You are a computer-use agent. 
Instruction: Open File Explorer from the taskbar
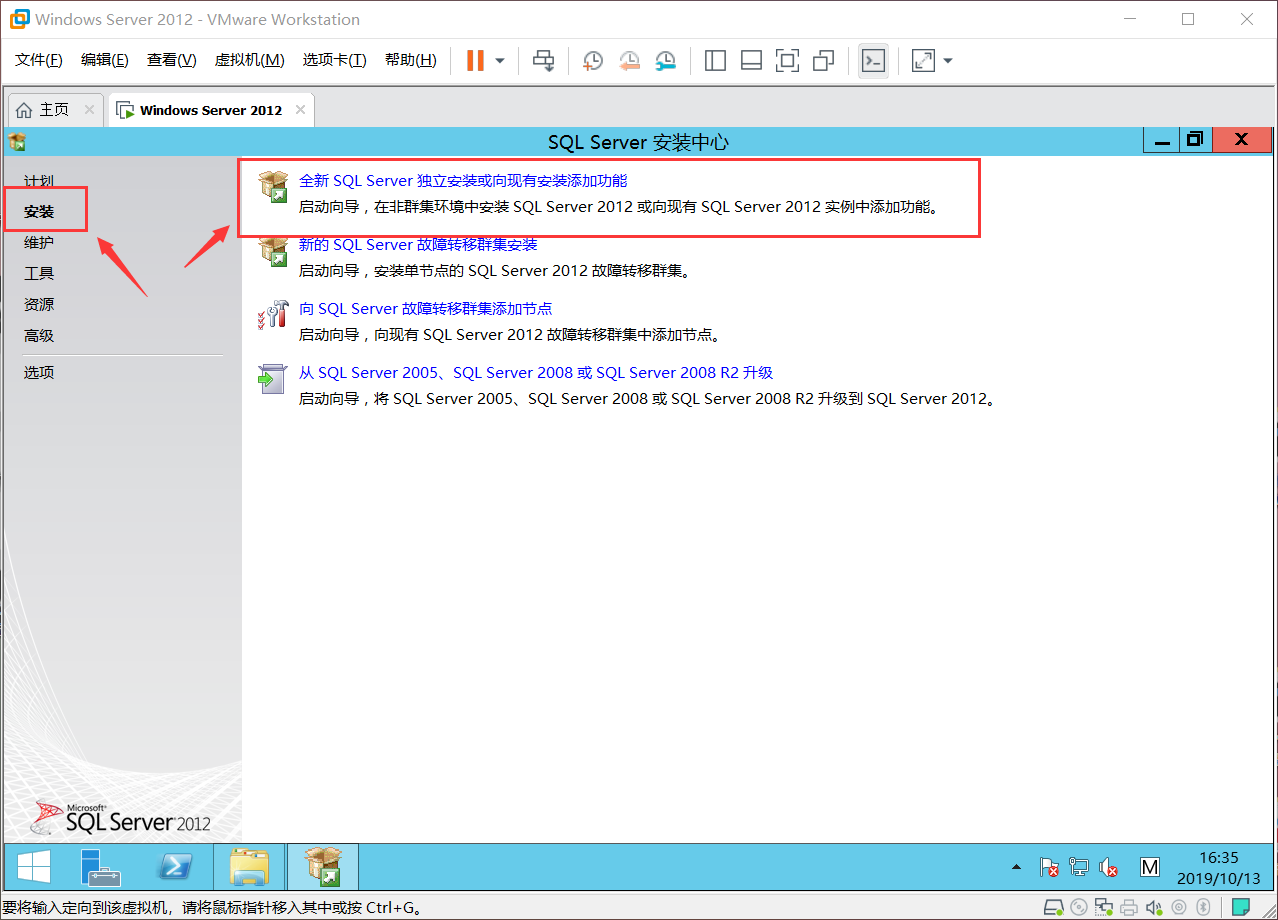248,867
